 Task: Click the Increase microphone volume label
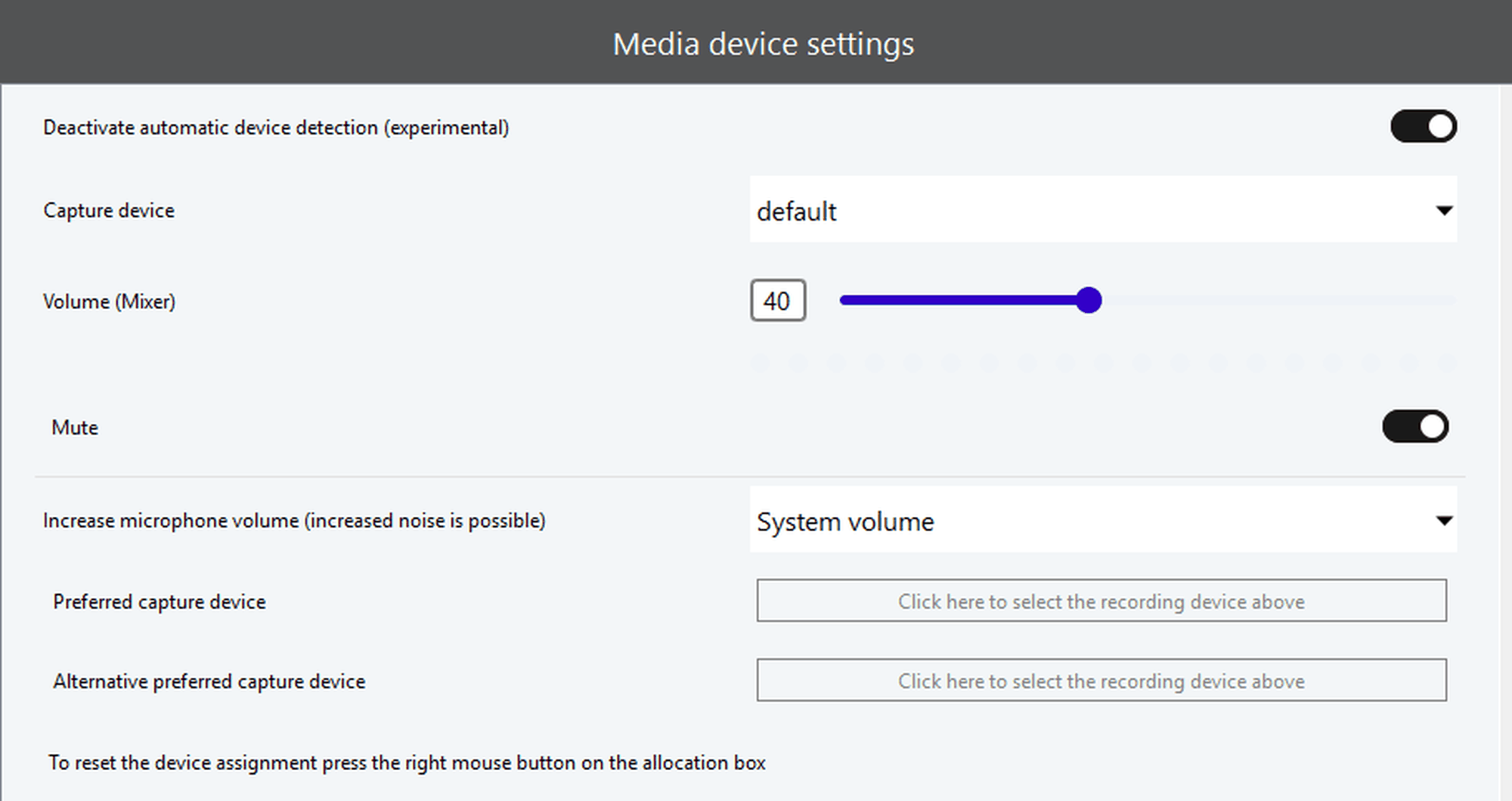pyautogui.click(x=294, y=521)
